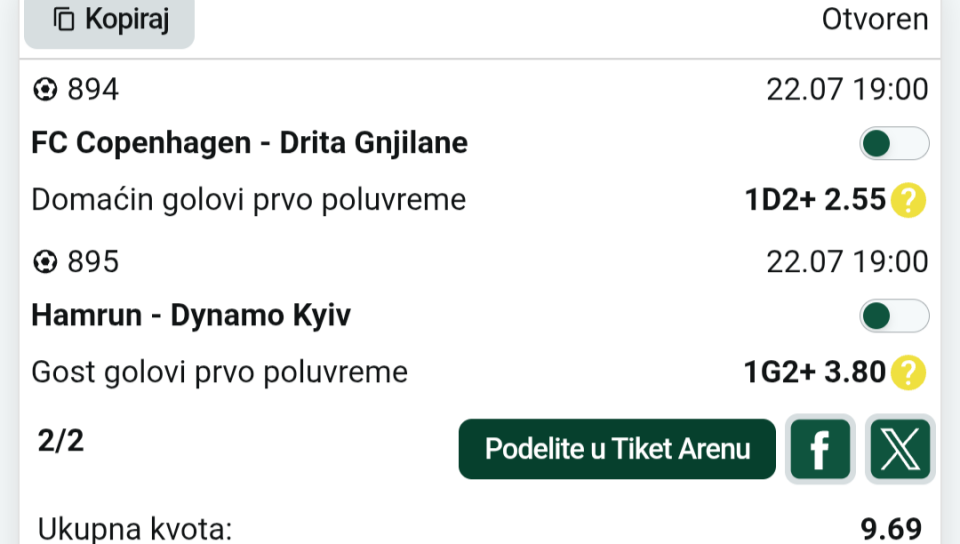Share the ticket on X
960x544 pixels.
coord(900,449)
